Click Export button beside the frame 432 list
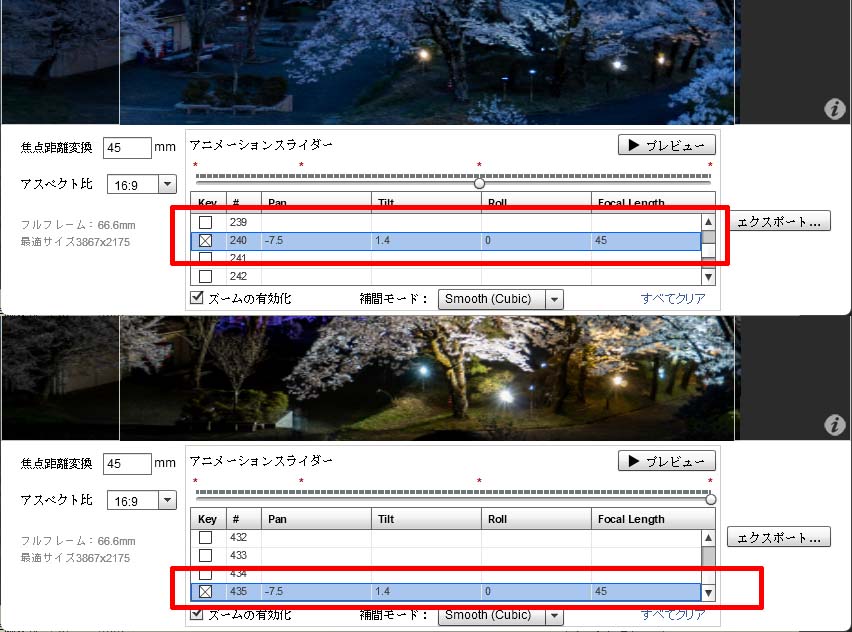The width and height of the screenshot is (852, 632). pos(778,538)
